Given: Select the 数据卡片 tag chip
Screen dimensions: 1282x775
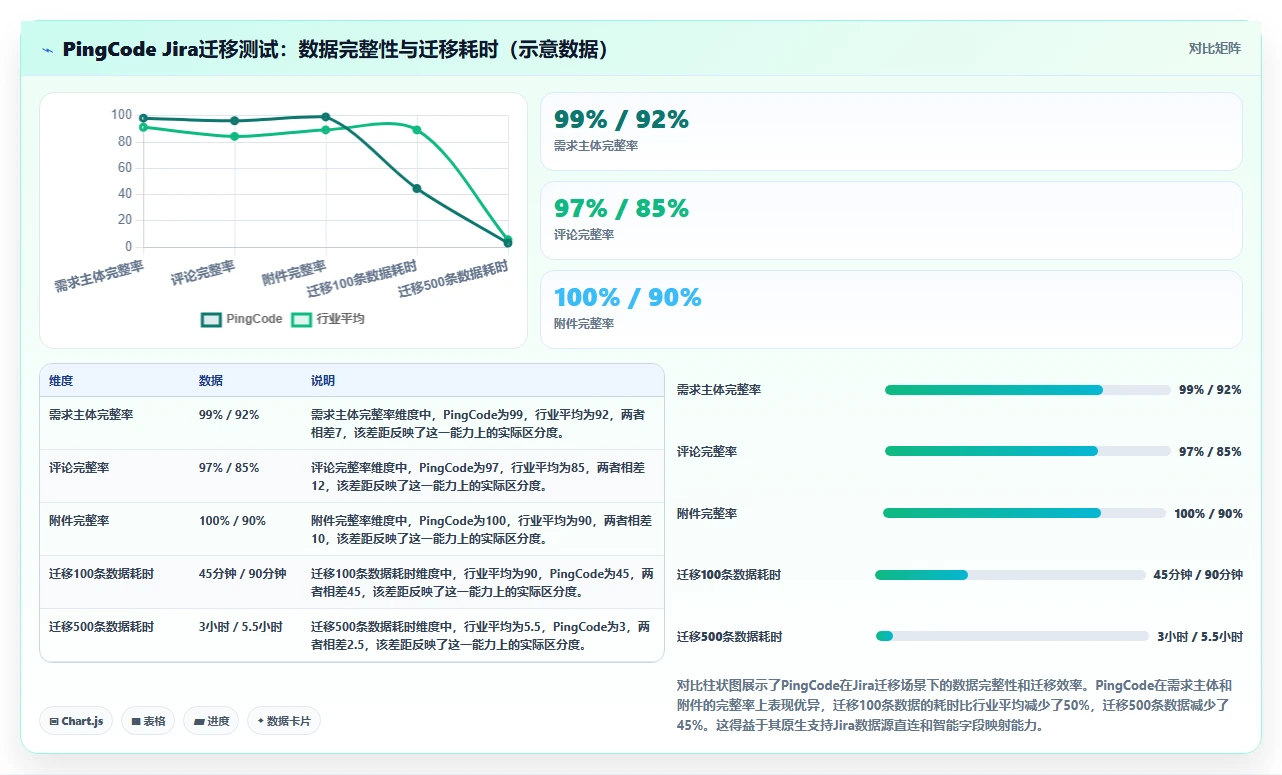Looking at the screenshot, I should coord(284,721).
